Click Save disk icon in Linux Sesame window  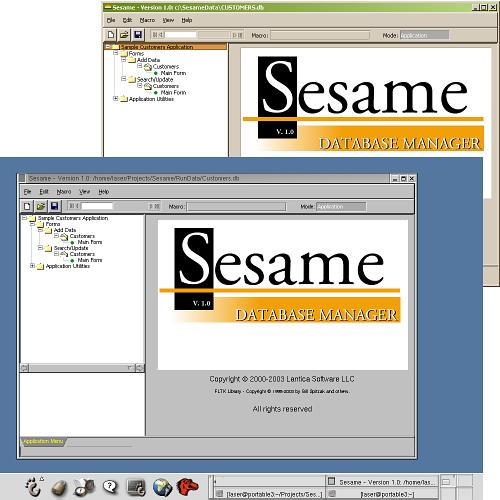(x=55, y=206)
